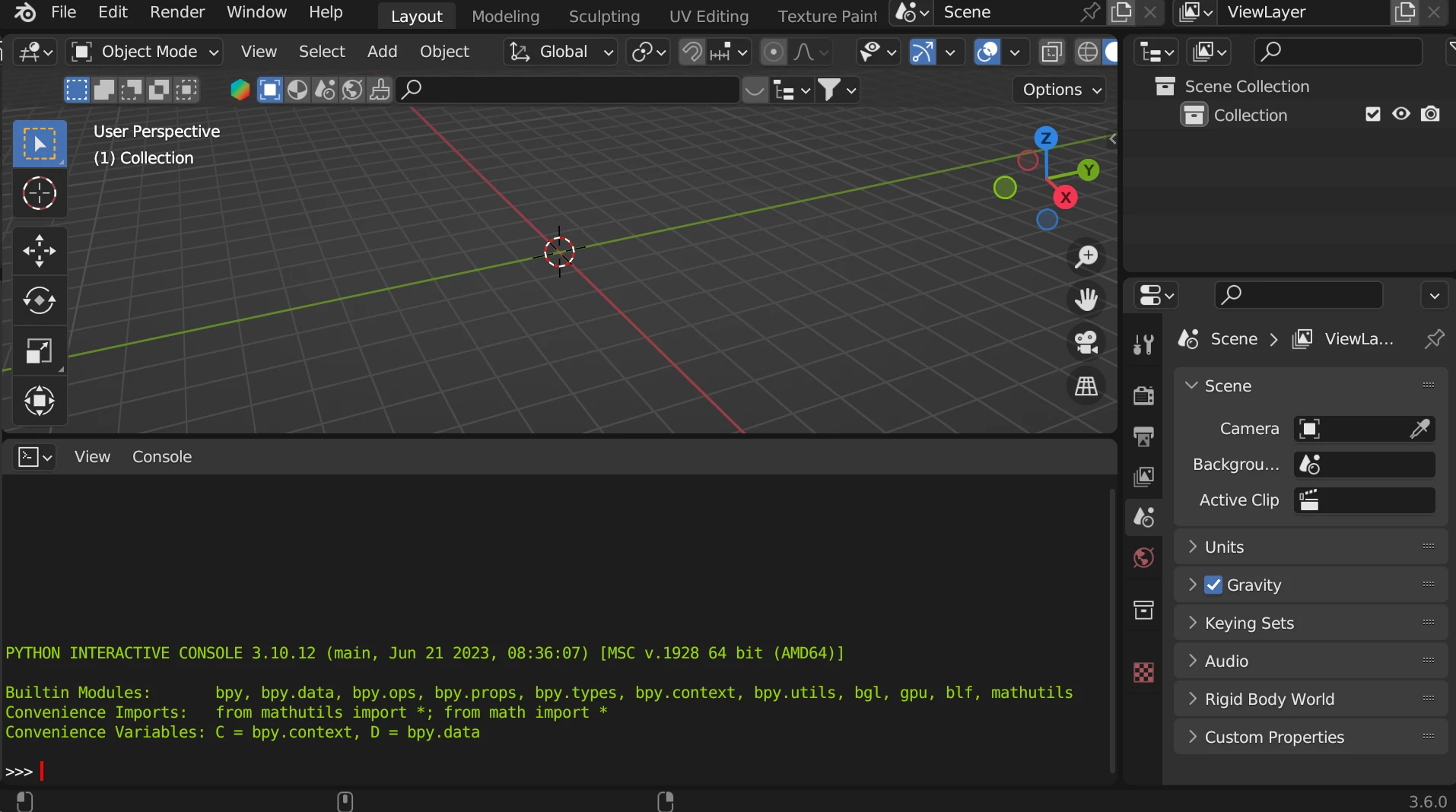Open the Render properties tab
Viewport: 1456px width, 812px height.
pos(1144,395)
